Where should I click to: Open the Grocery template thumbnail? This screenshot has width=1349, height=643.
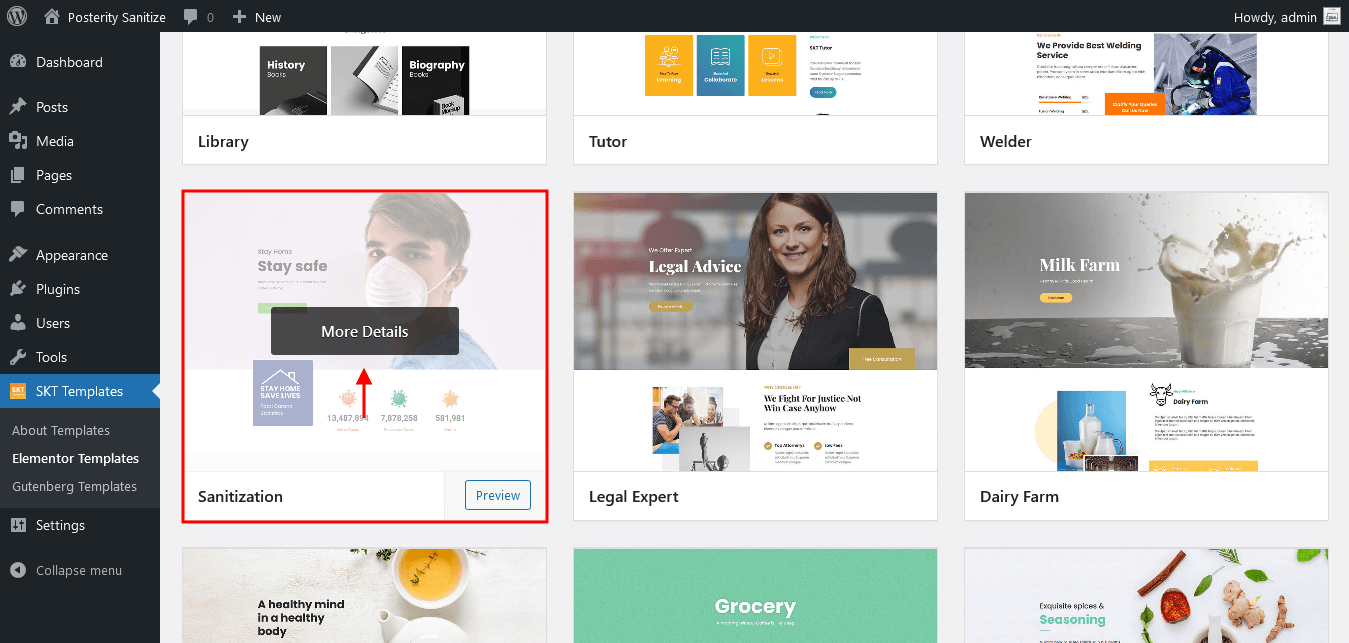[755, 596]
